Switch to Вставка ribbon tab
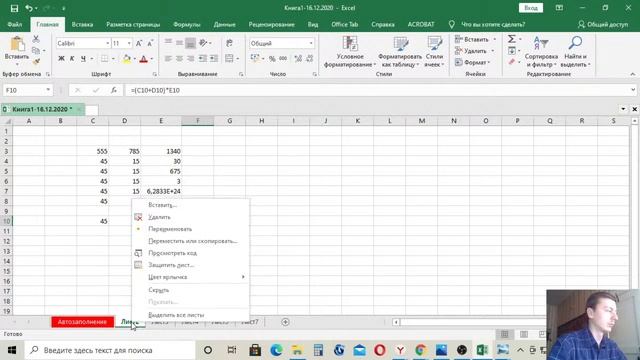Image resolution: width=640 pixels, height=360 pixels. click(82, 24)
